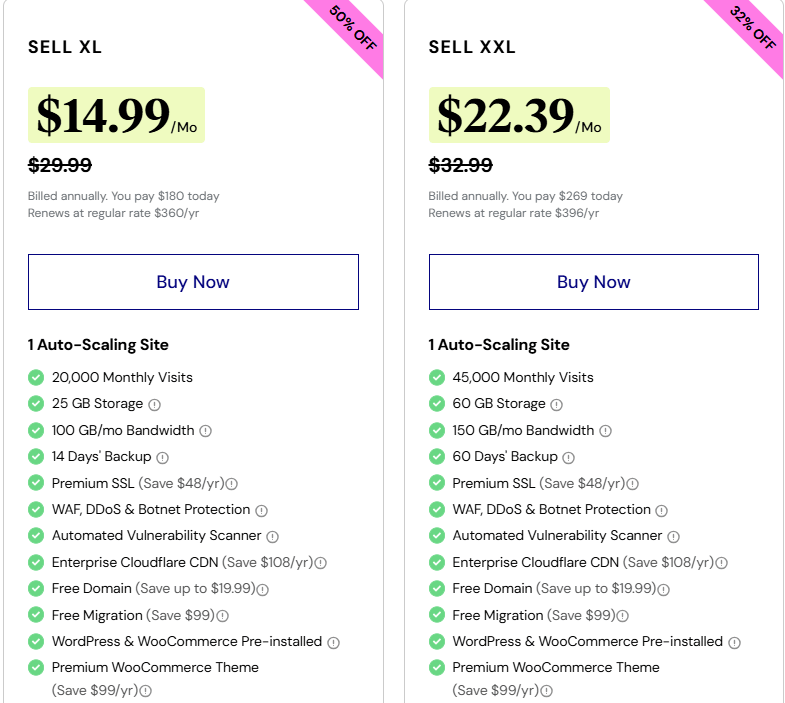Image resolution: width=785 pixels, height=703 pixels.
Task: Open info for Sell XL Automated Vulnerability Scanner
Action: (x=272, y=537)
